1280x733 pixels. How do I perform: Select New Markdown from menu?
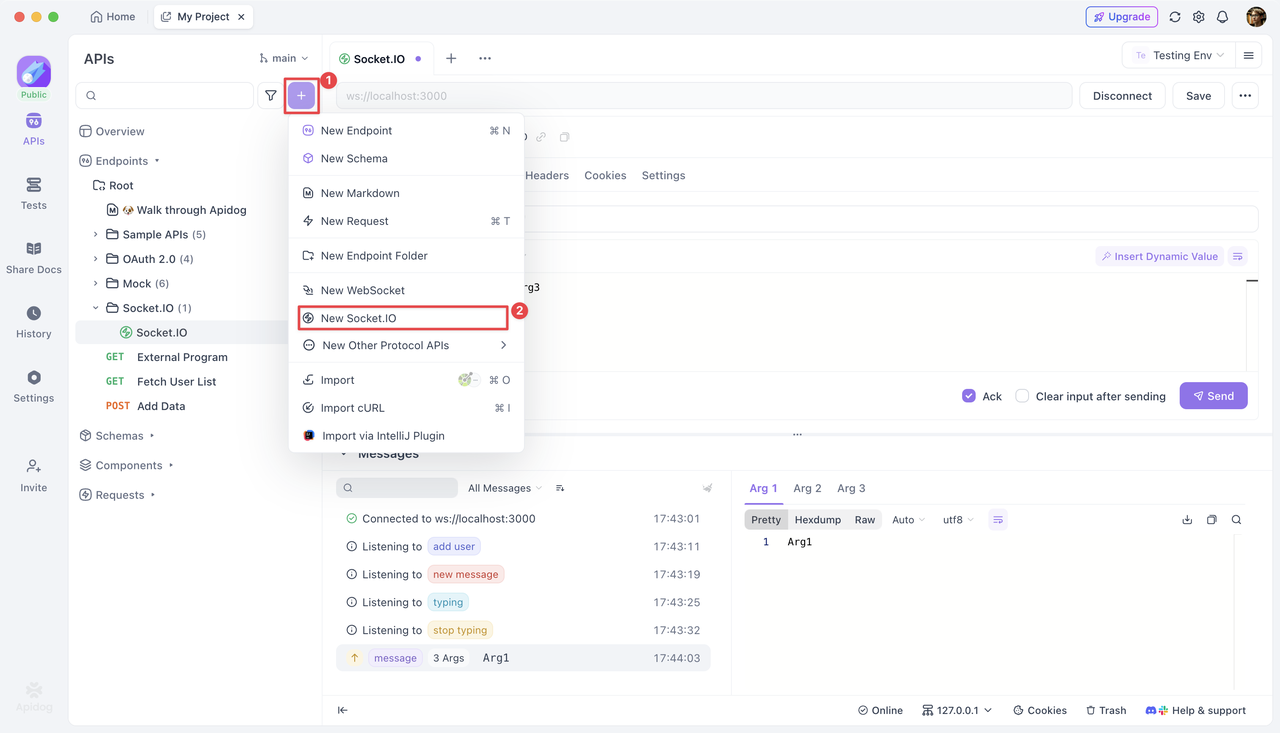[x=406, y=193]
